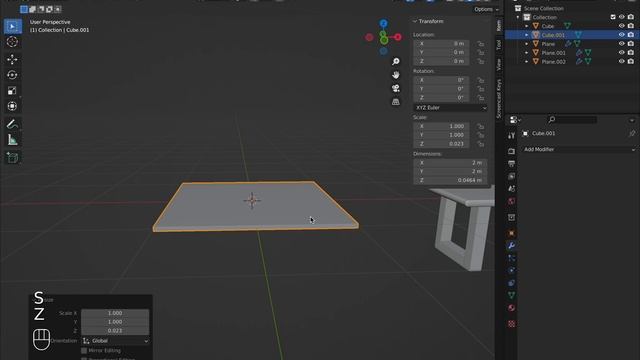Click the viewport zoom magnifier icon
Viewport: 640px width, 360px height.
pyautogui.click(x=396, y=61)
